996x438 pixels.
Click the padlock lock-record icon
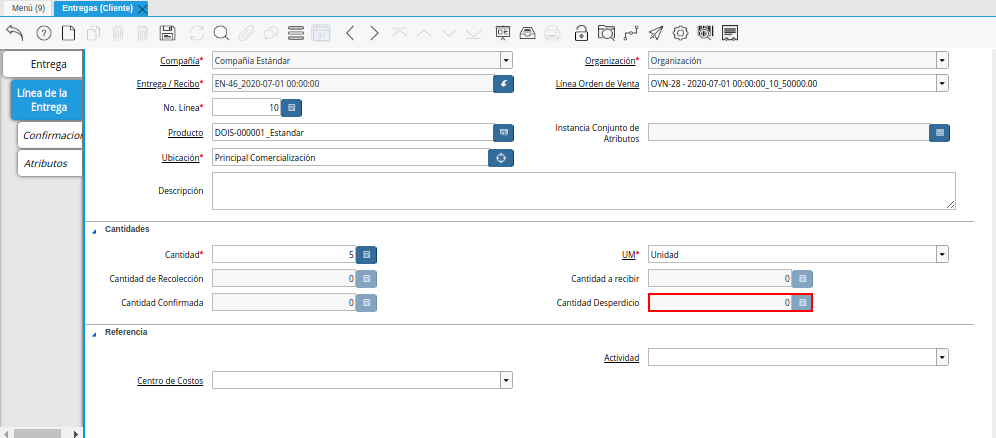coord(581,33)
